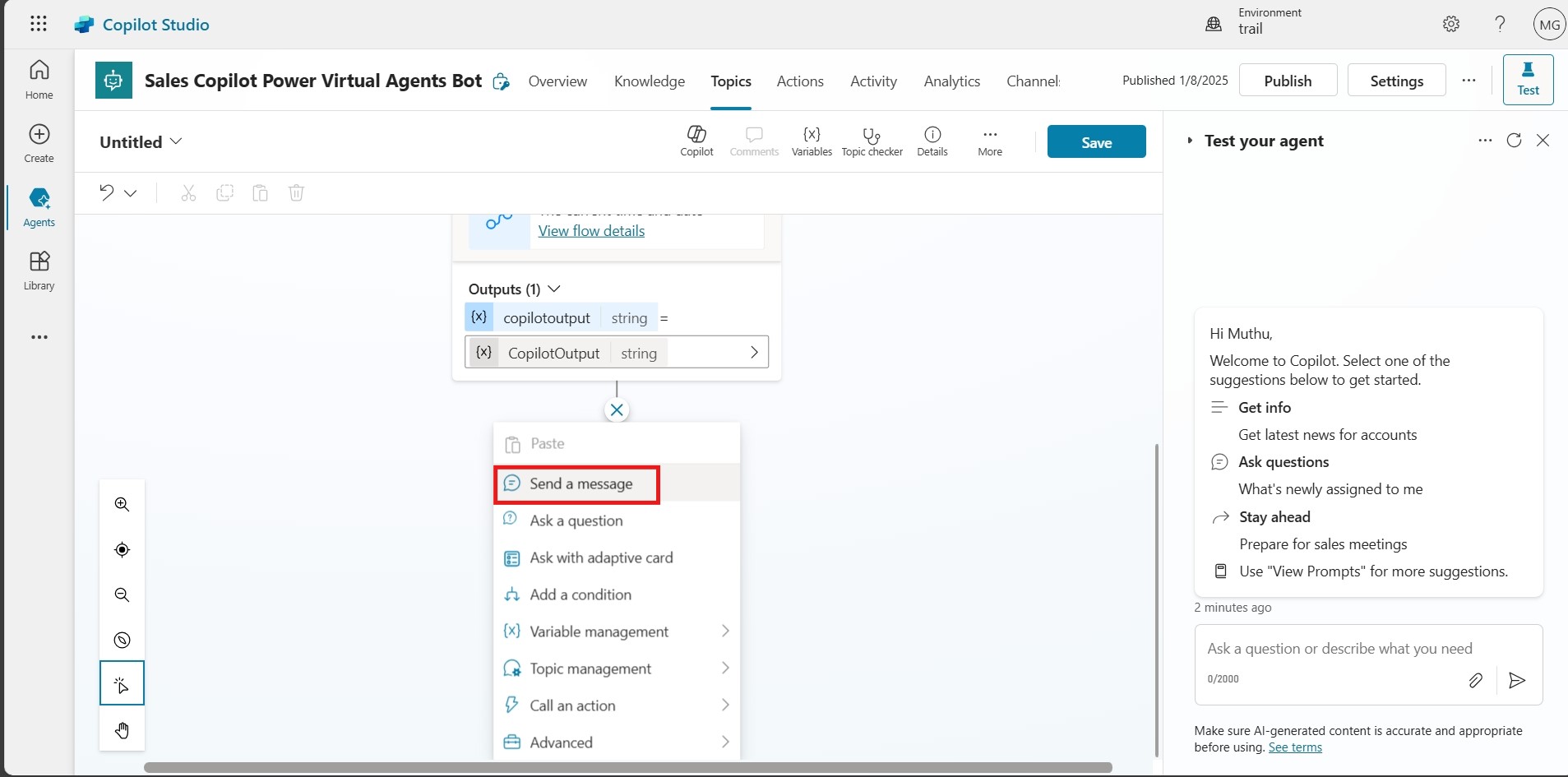Open the View flow details link
The image size is (1568, 777).
[591, 231]
